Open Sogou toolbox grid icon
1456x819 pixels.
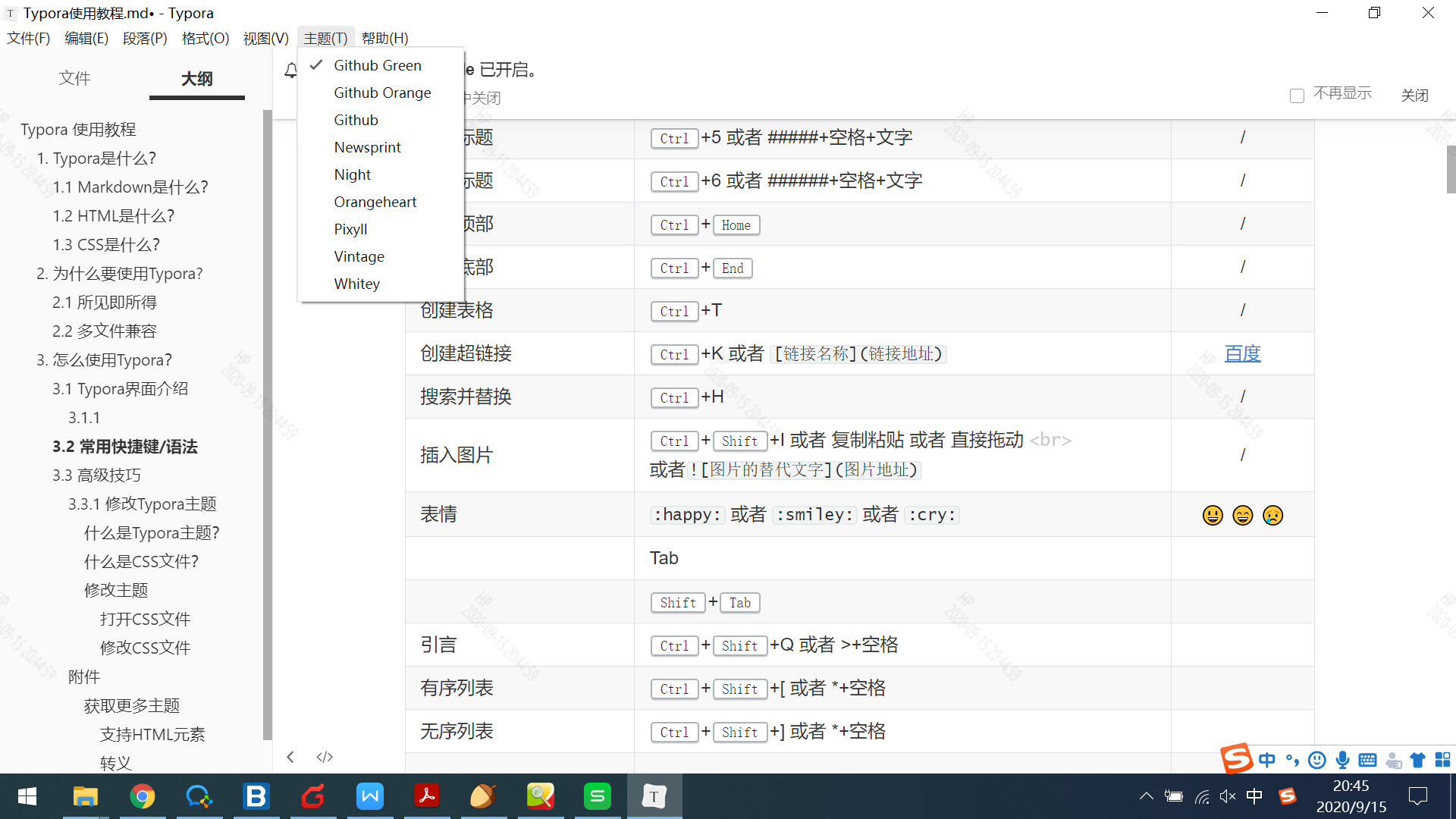[1443, 760]
